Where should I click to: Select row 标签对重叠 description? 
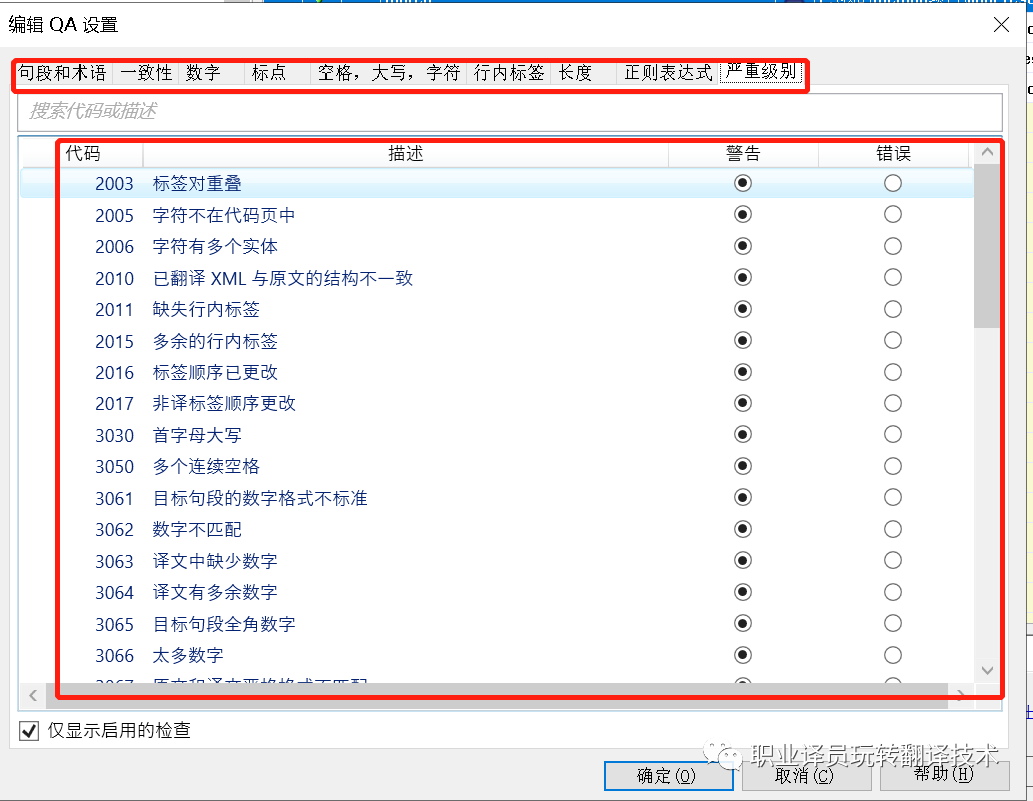click(x=197, y=184)
